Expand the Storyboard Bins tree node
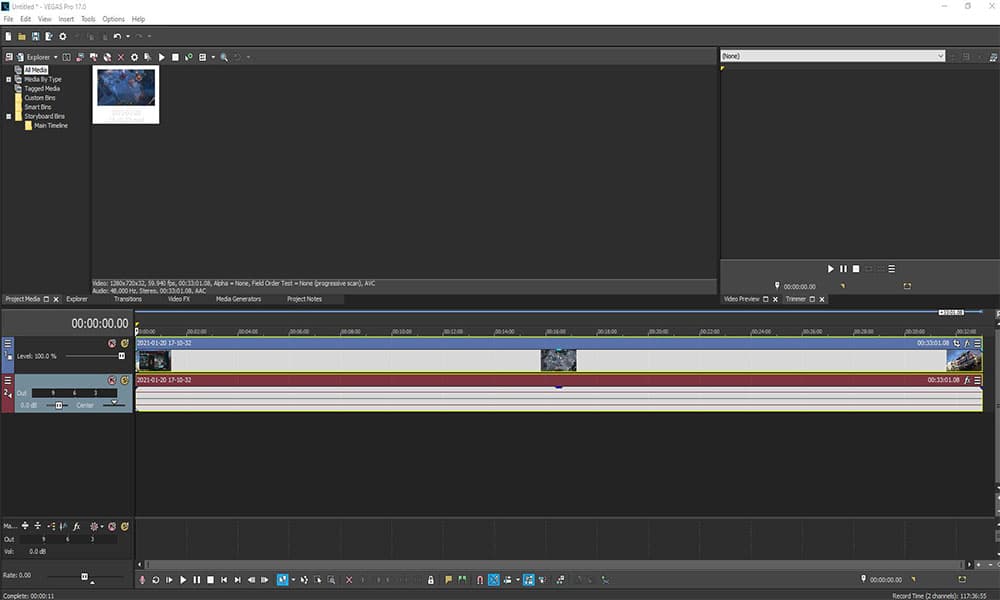 [8, 117]
